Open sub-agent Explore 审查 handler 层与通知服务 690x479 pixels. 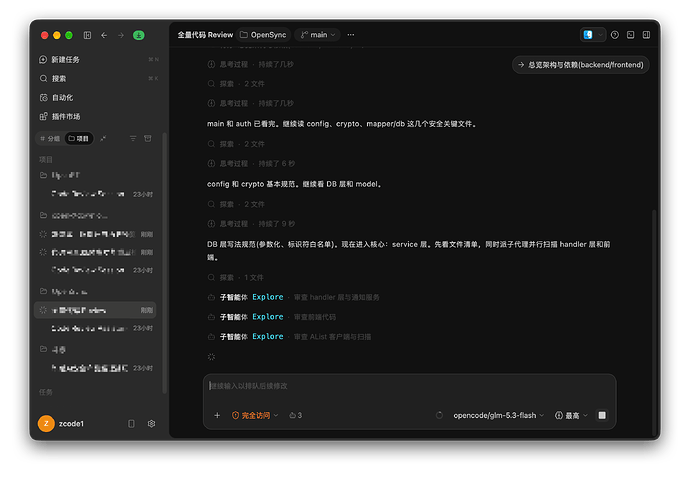pos(294,297)
